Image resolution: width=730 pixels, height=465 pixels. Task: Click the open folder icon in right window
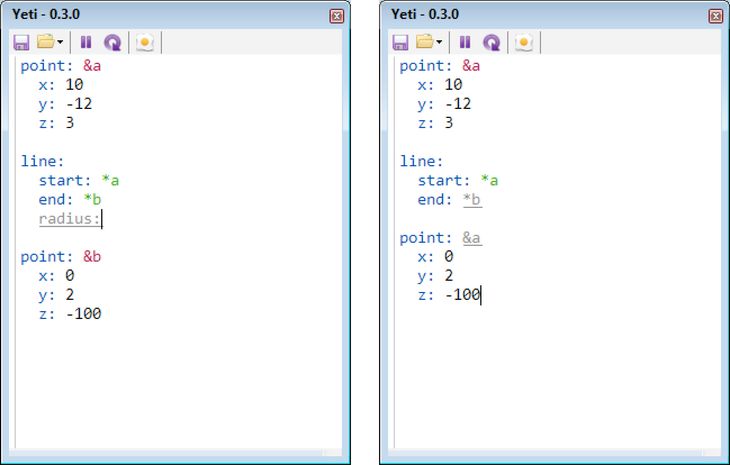click(425, 41)
